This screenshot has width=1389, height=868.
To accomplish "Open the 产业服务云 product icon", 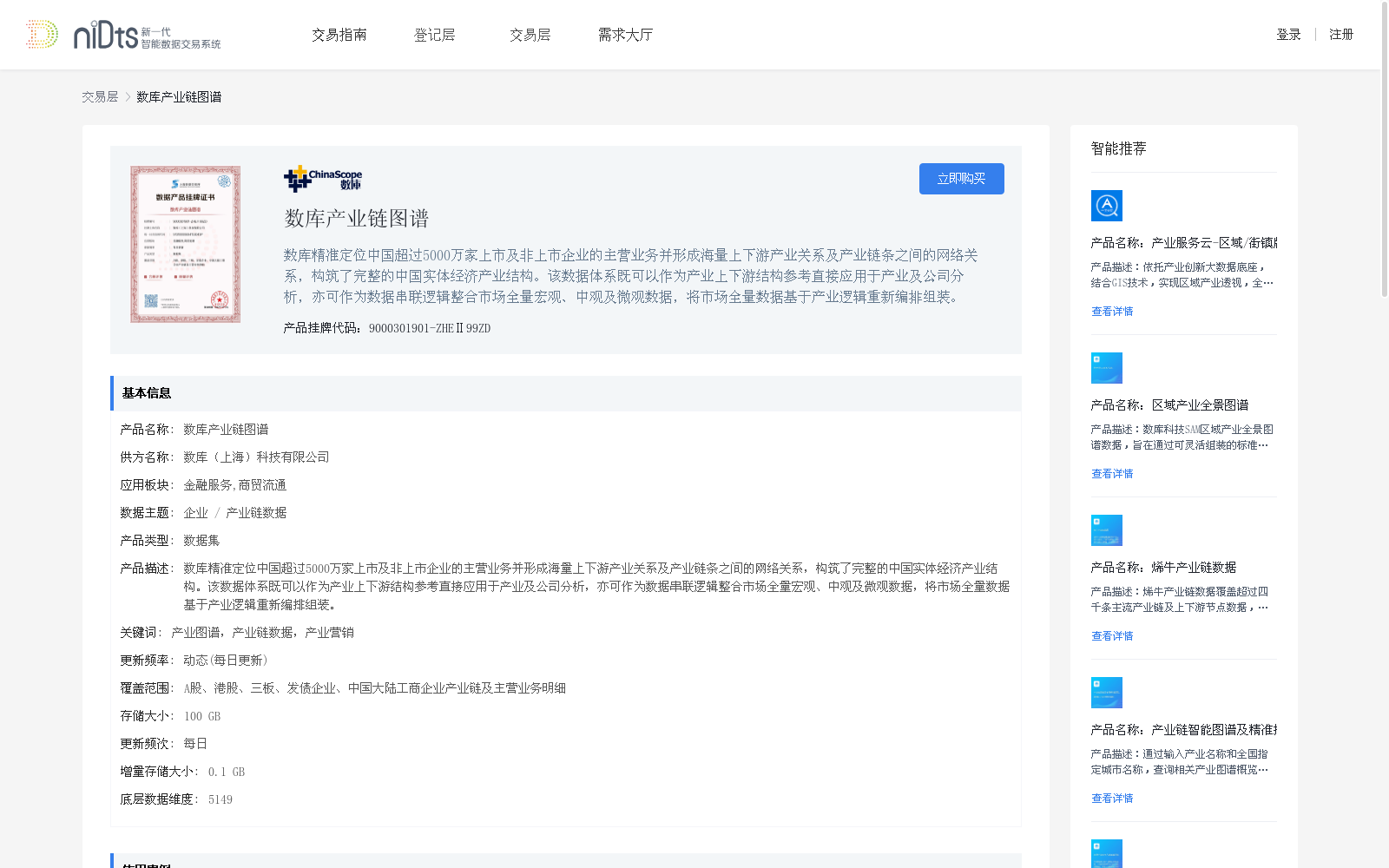I will click(1107, 206).
